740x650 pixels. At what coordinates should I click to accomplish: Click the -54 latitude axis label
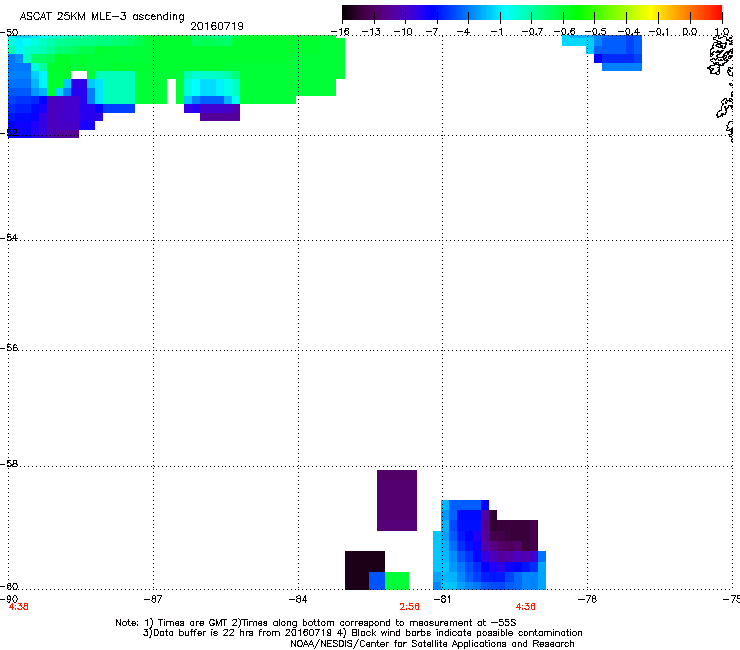(x=9, y=237)
